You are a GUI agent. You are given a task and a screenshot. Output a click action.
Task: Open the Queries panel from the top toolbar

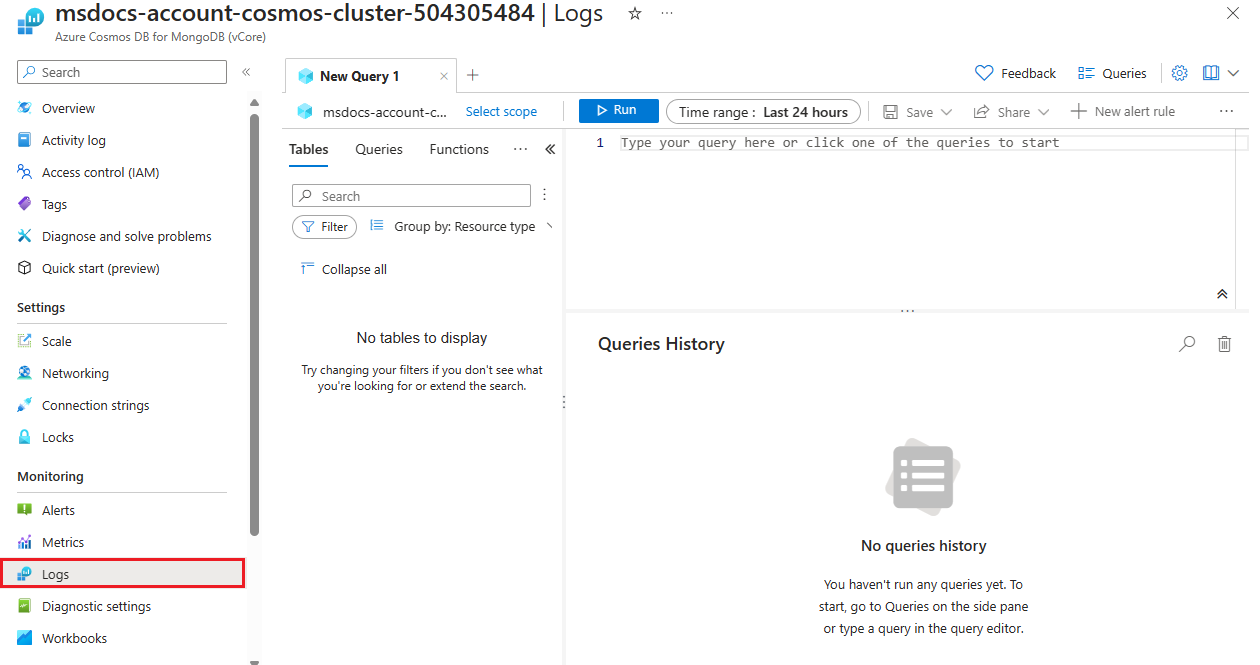pyautogui.click(x=1112, y=73)
